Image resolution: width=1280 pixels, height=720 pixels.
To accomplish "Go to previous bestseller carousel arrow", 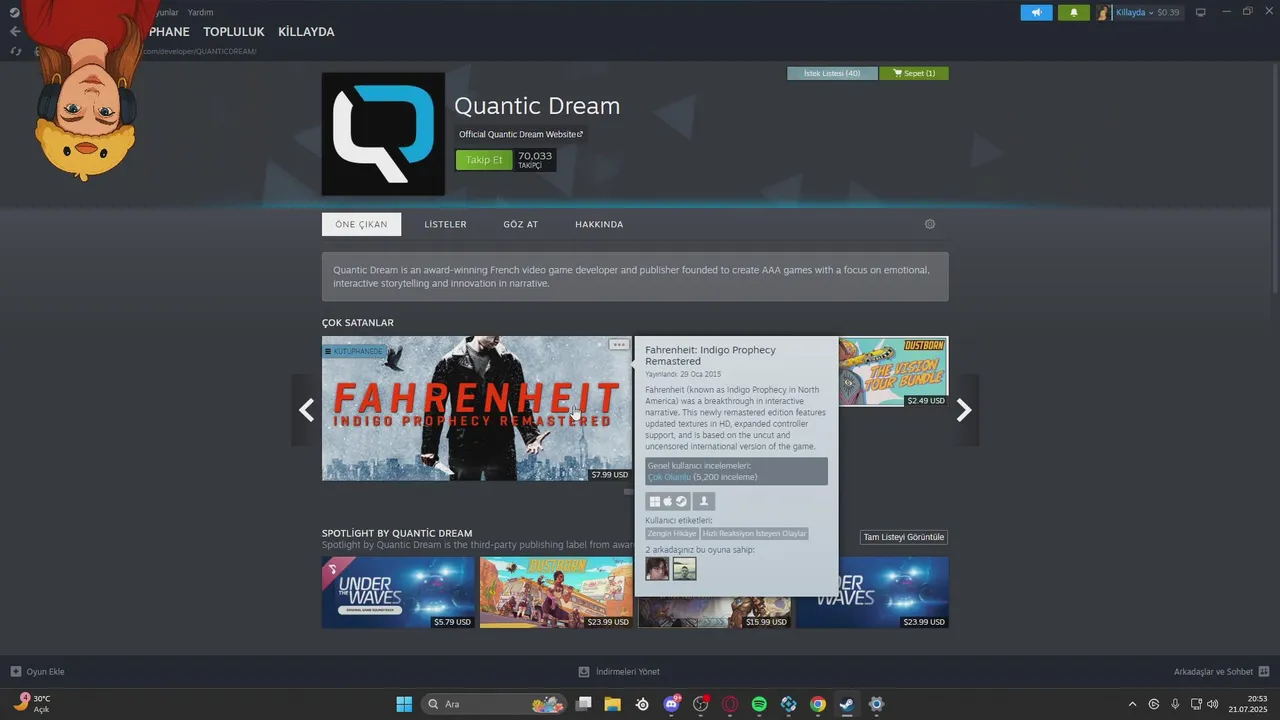I will tap(306, 410).
